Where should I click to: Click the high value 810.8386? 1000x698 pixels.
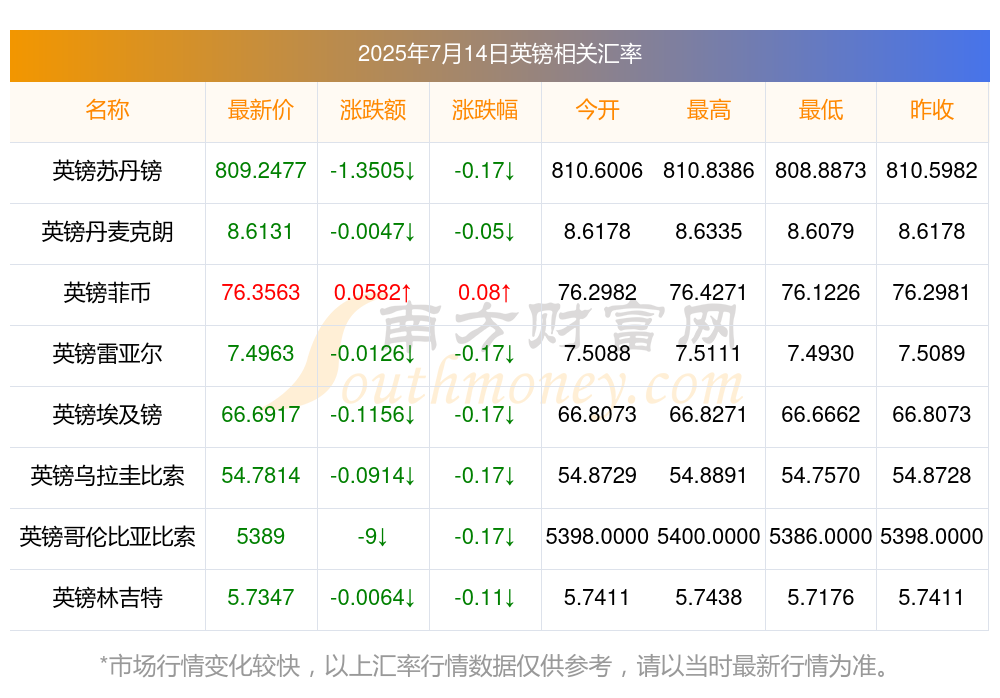[709, 170]
